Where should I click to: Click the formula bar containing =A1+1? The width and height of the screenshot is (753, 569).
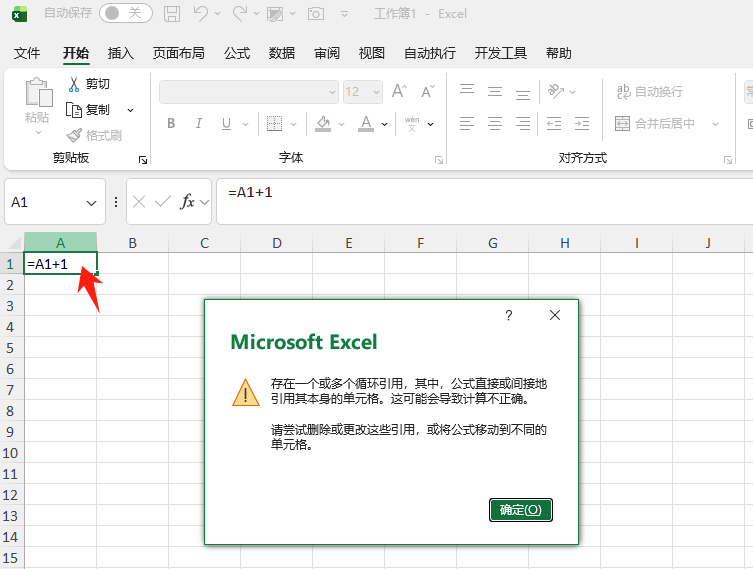click(x=485, y=202)
